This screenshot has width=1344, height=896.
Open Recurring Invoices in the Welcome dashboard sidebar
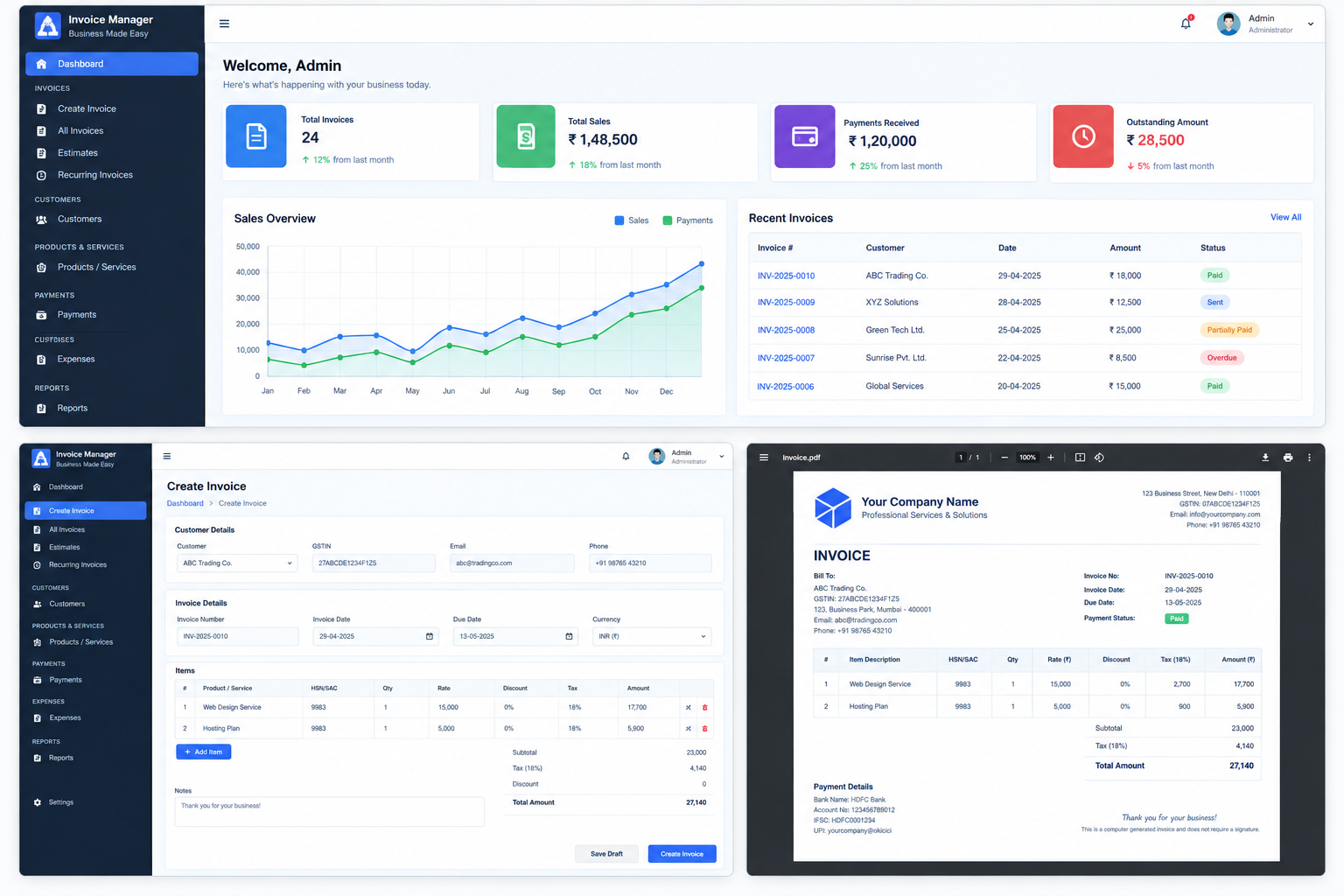click(x=95, y=175)
